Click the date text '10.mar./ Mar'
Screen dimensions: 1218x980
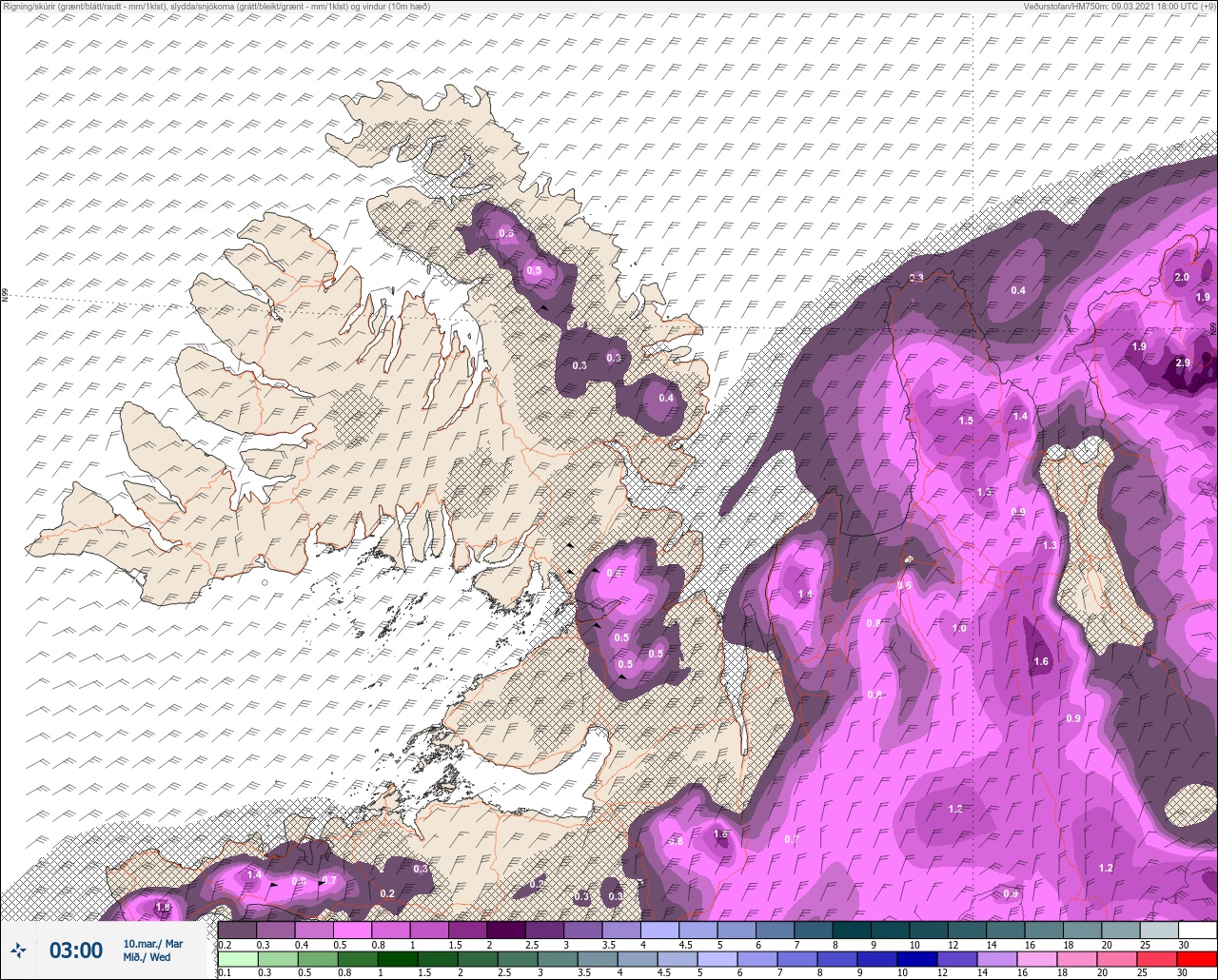coord(153,944)
